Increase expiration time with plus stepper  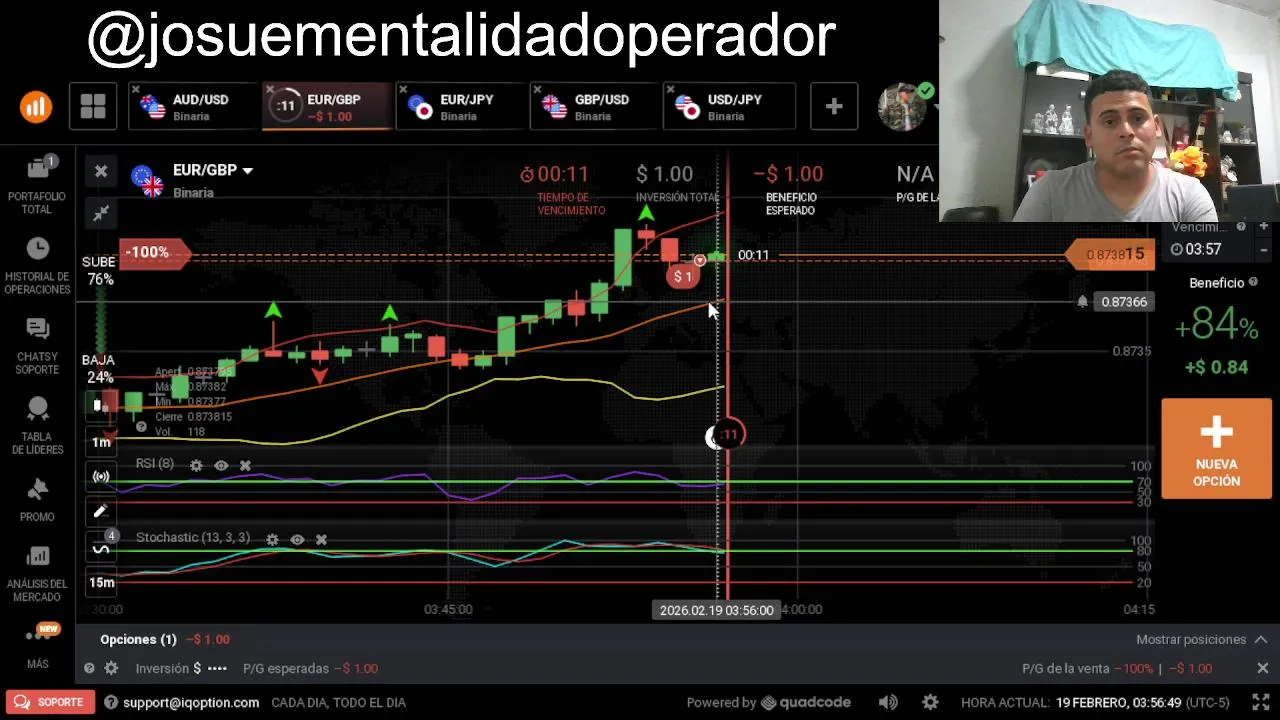(x=1264, y=227)
